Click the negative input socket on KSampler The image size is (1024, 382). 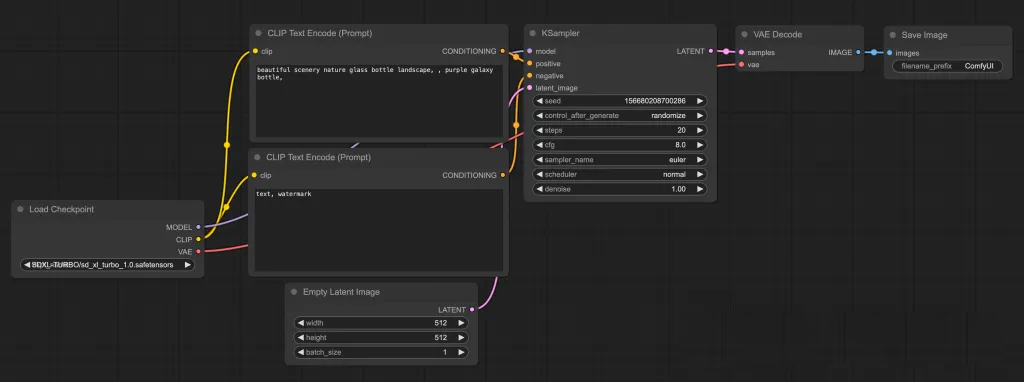(x=530, y=76)
